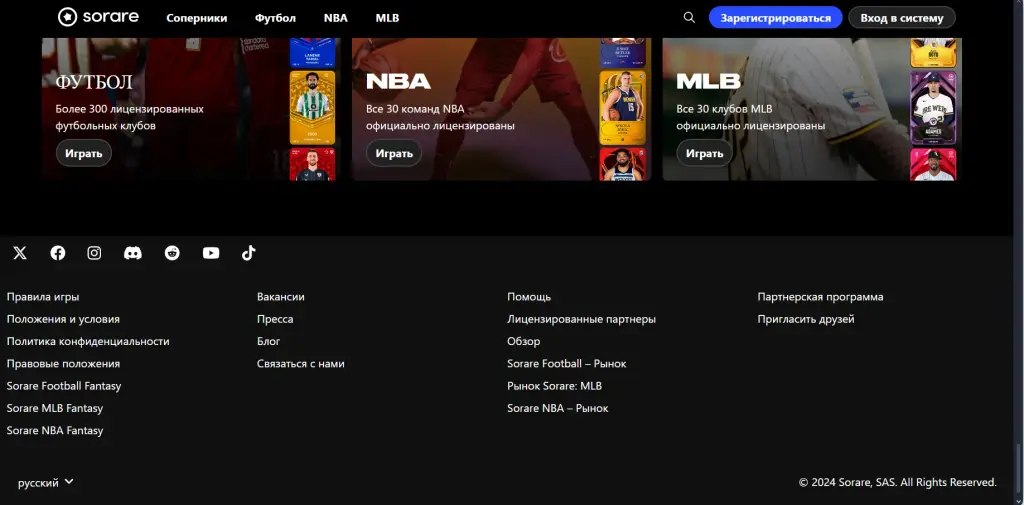
Task: Open Политика конфиденциальности link
Action: pos(88,341)
